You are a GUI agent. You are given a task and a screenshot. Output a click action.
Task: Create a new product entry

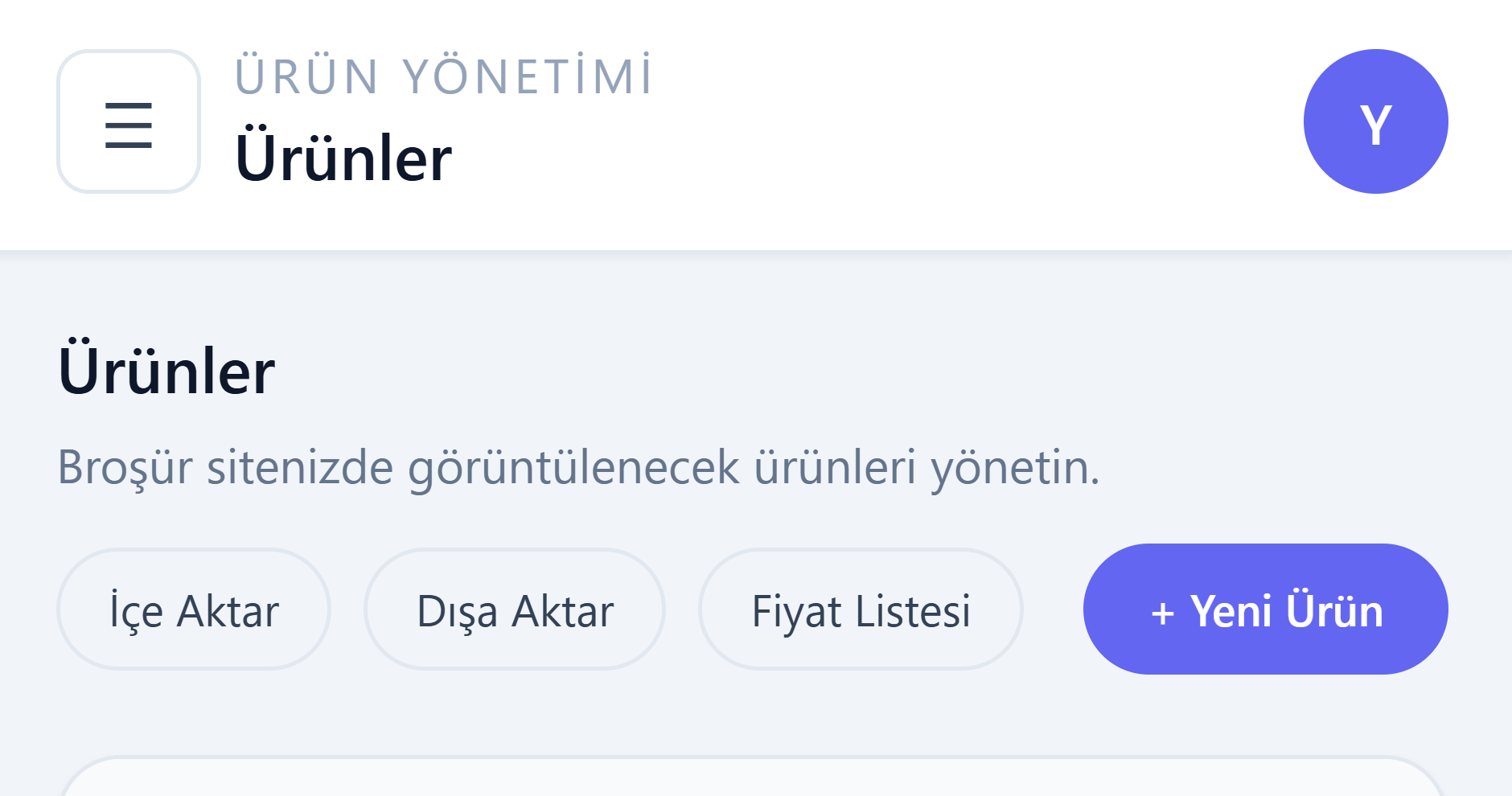1265,609
